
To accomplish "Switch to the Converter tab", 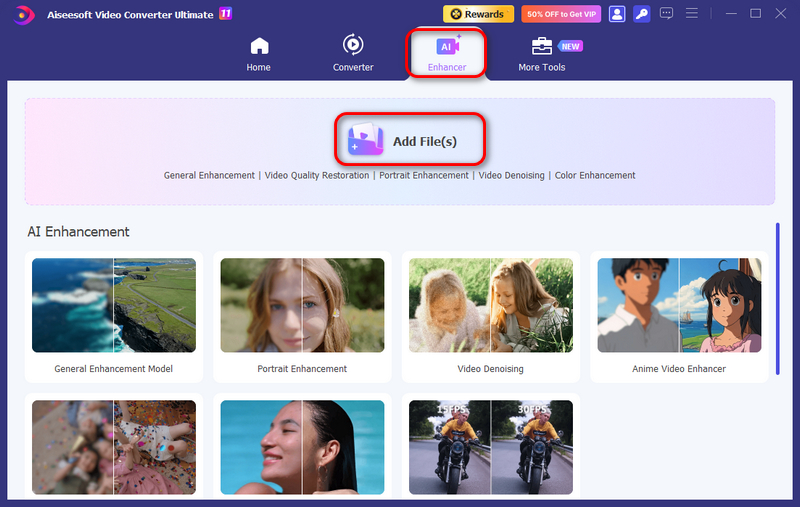I will (353, 55).
